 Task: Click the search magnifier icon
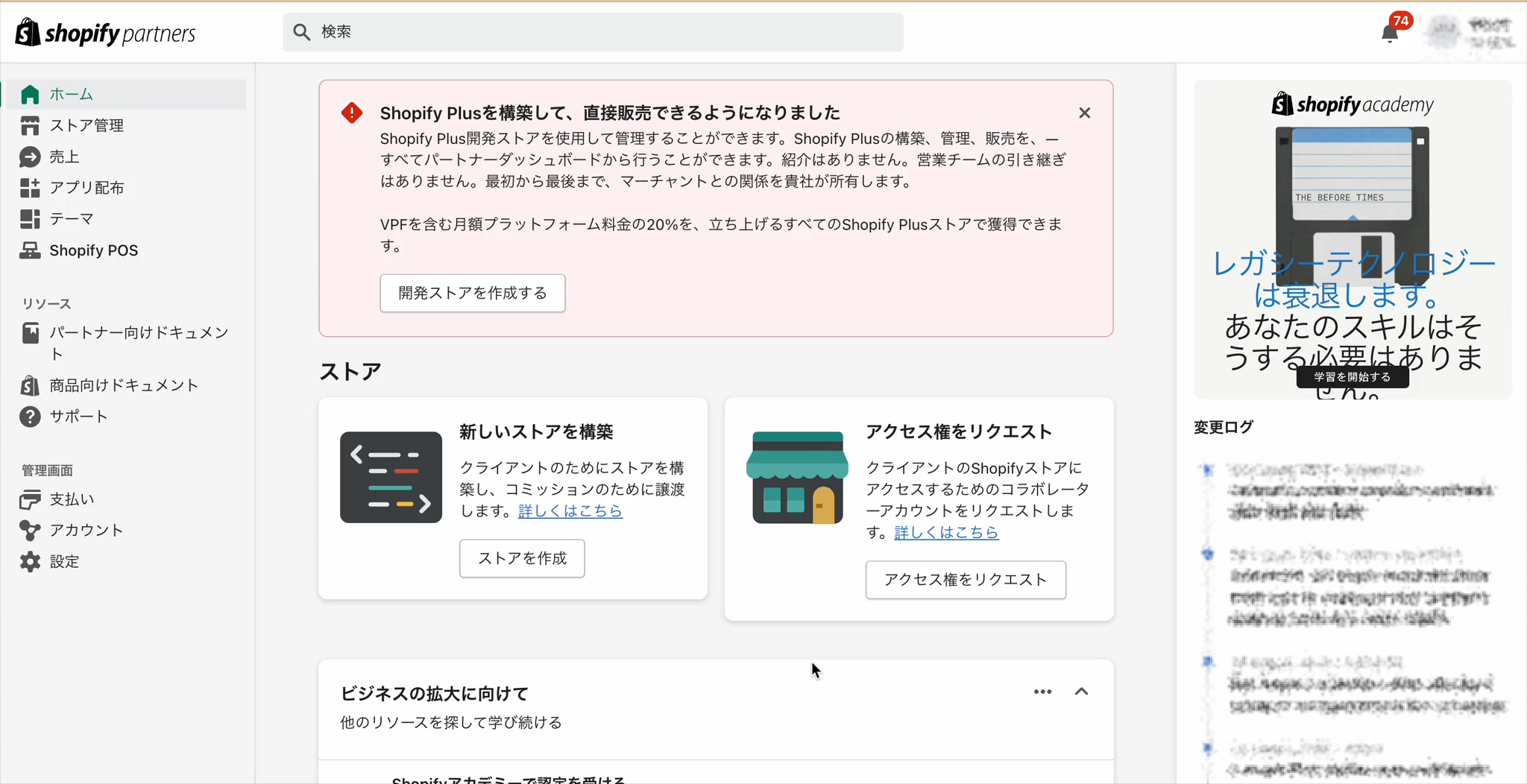click(301, 32)
